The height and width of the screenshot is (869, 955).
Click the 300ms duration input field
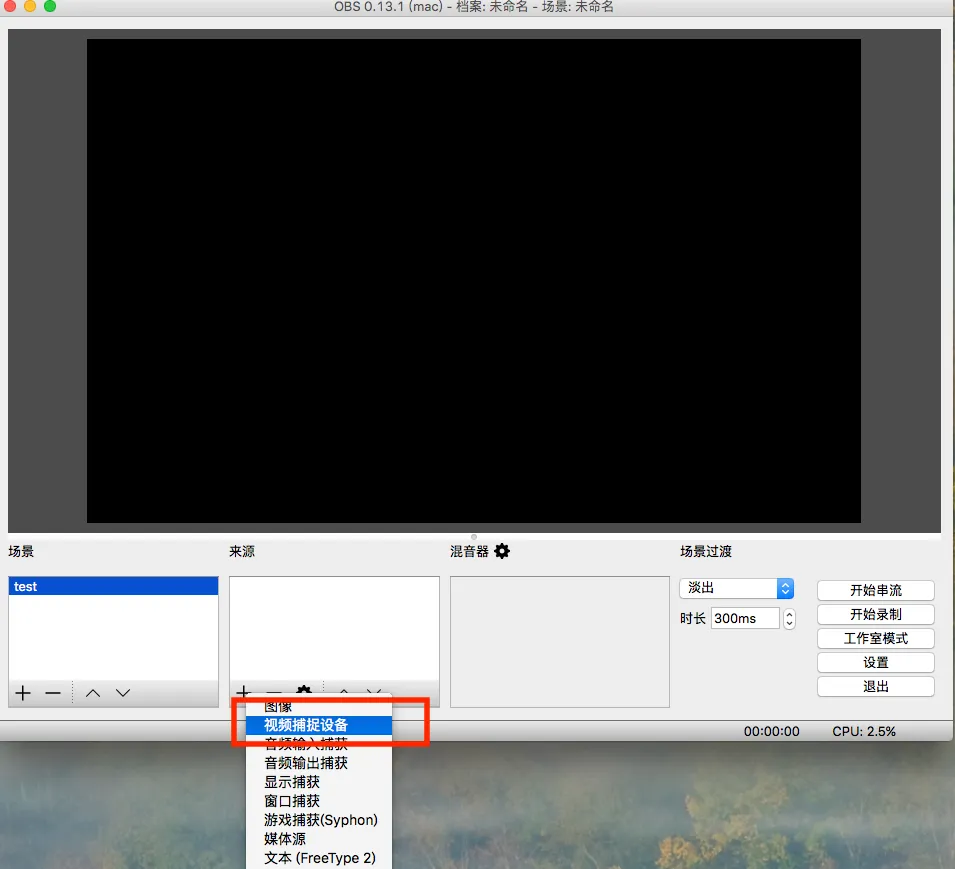tap(745, 618)
